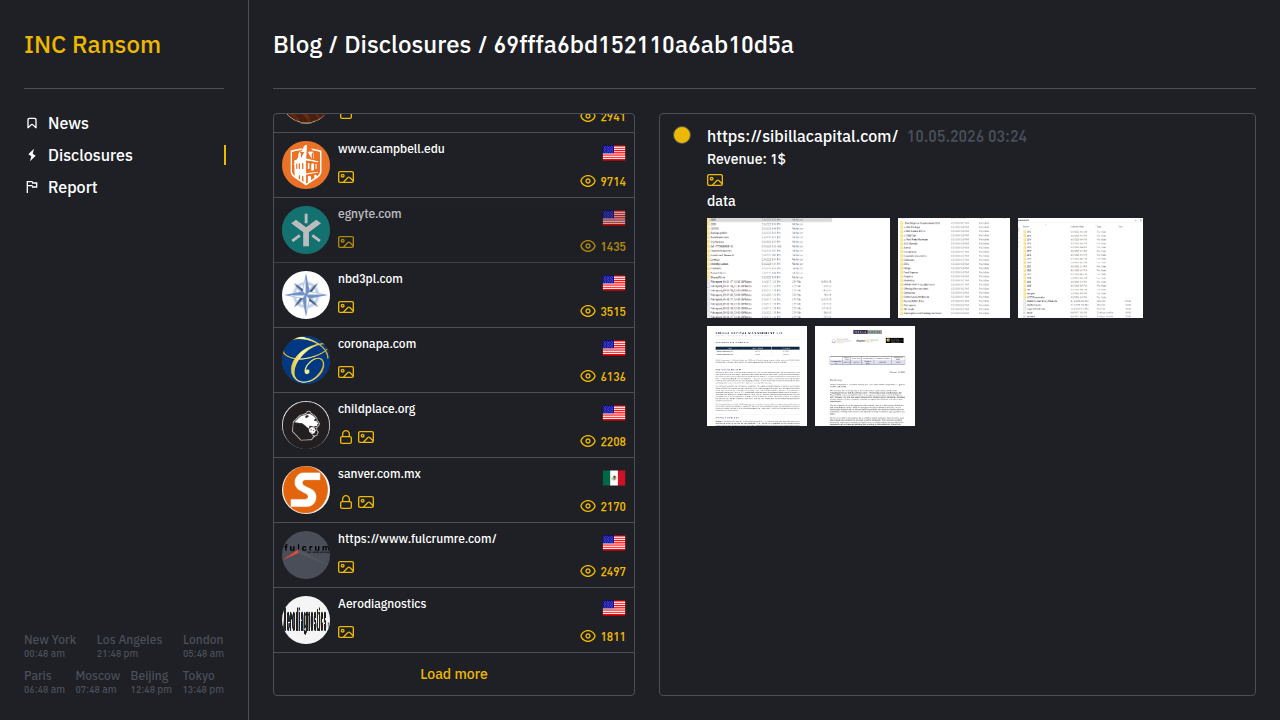Open the fulcrumre.com disclosure entry
Viewport: 1280px width, 720px height.
pyautogui.click(x=454, y=555)
